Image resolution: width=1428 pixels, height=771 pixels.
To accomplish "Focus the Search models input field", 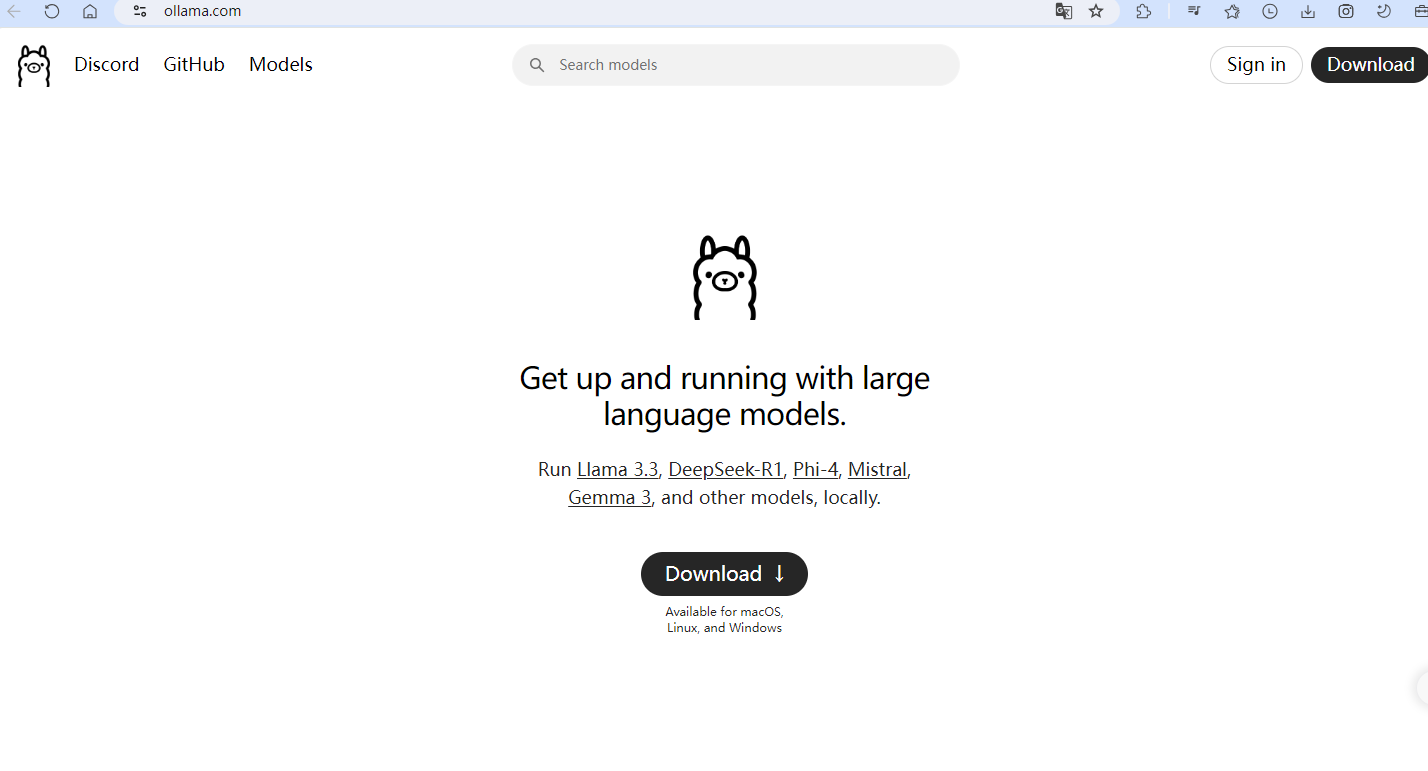I will click(736, 65).
